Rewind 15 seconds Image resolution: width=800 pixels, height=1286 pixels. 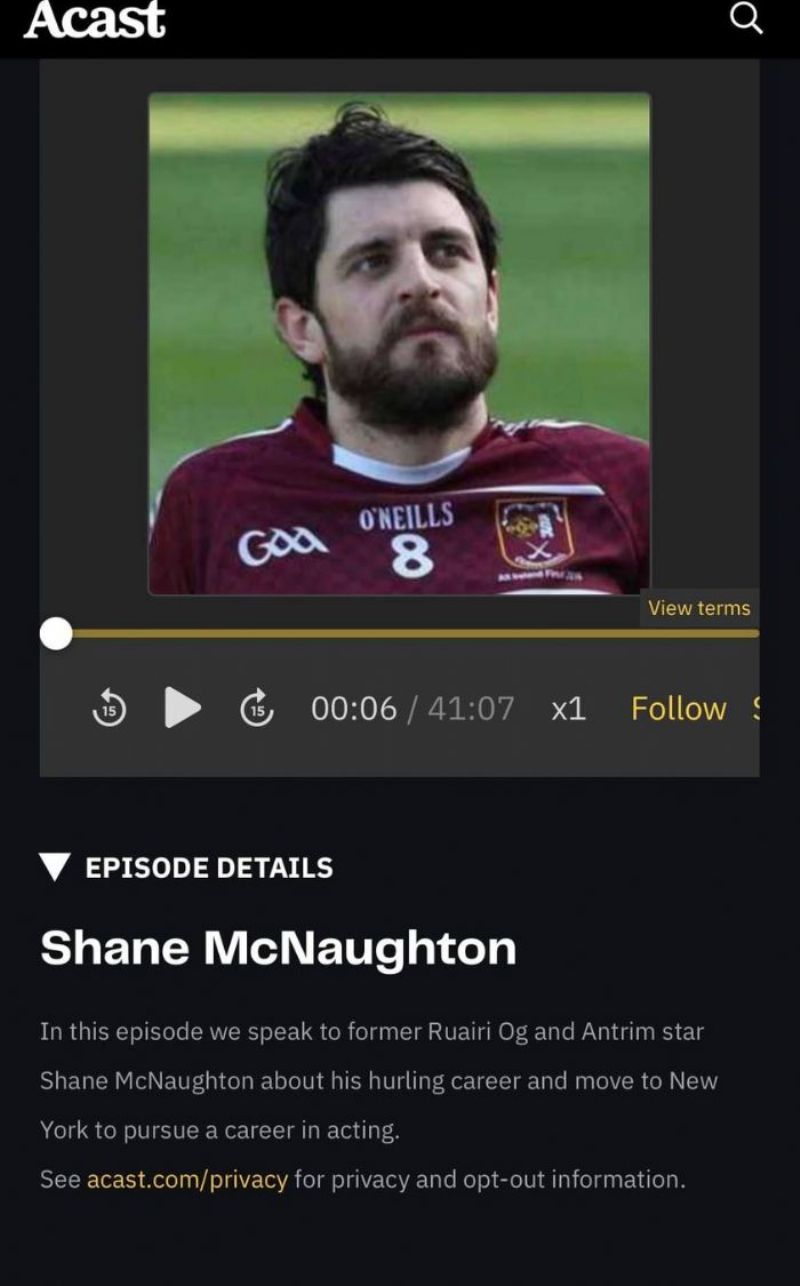click(x=110, y=708)
